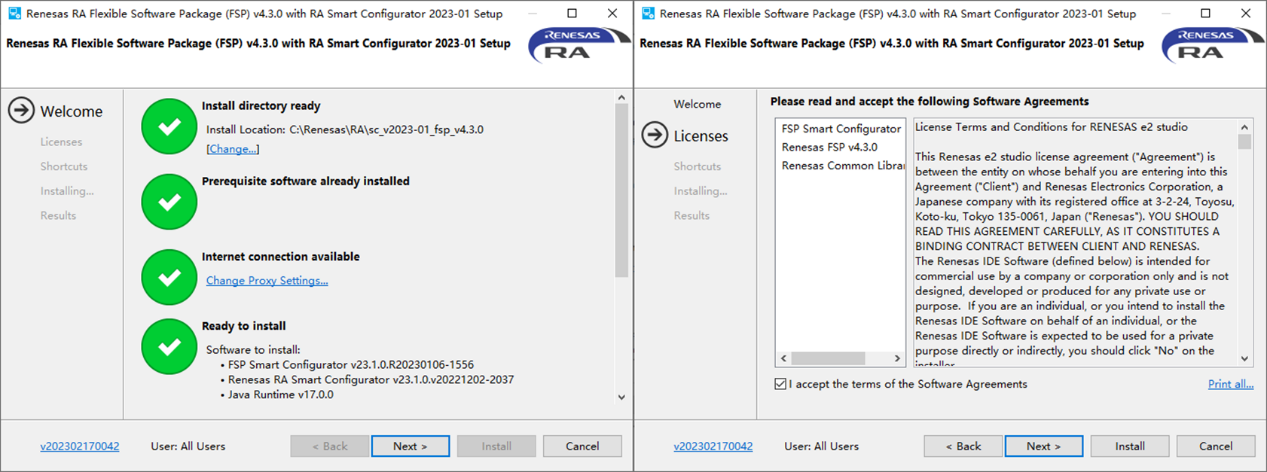Click Results step in Licenses window sidebar
The width and height of the screenshot is (1267, 472).
tap(691, 215)
